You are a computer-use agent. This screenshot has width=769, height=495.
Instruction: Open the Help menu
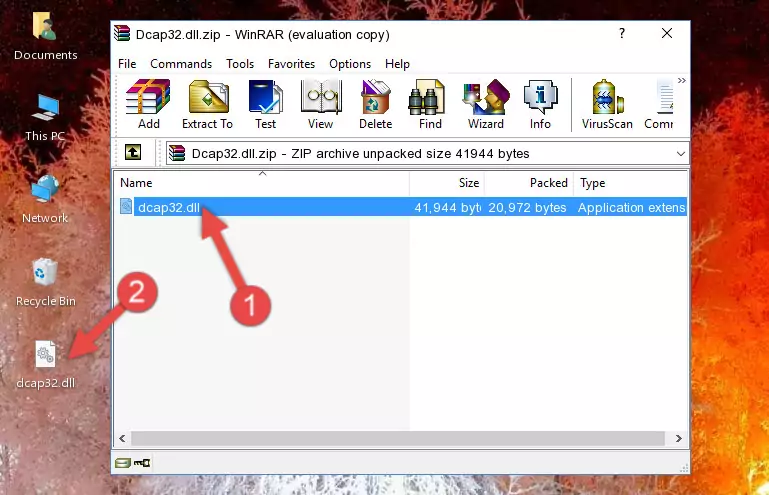click(x=397, y=64)
